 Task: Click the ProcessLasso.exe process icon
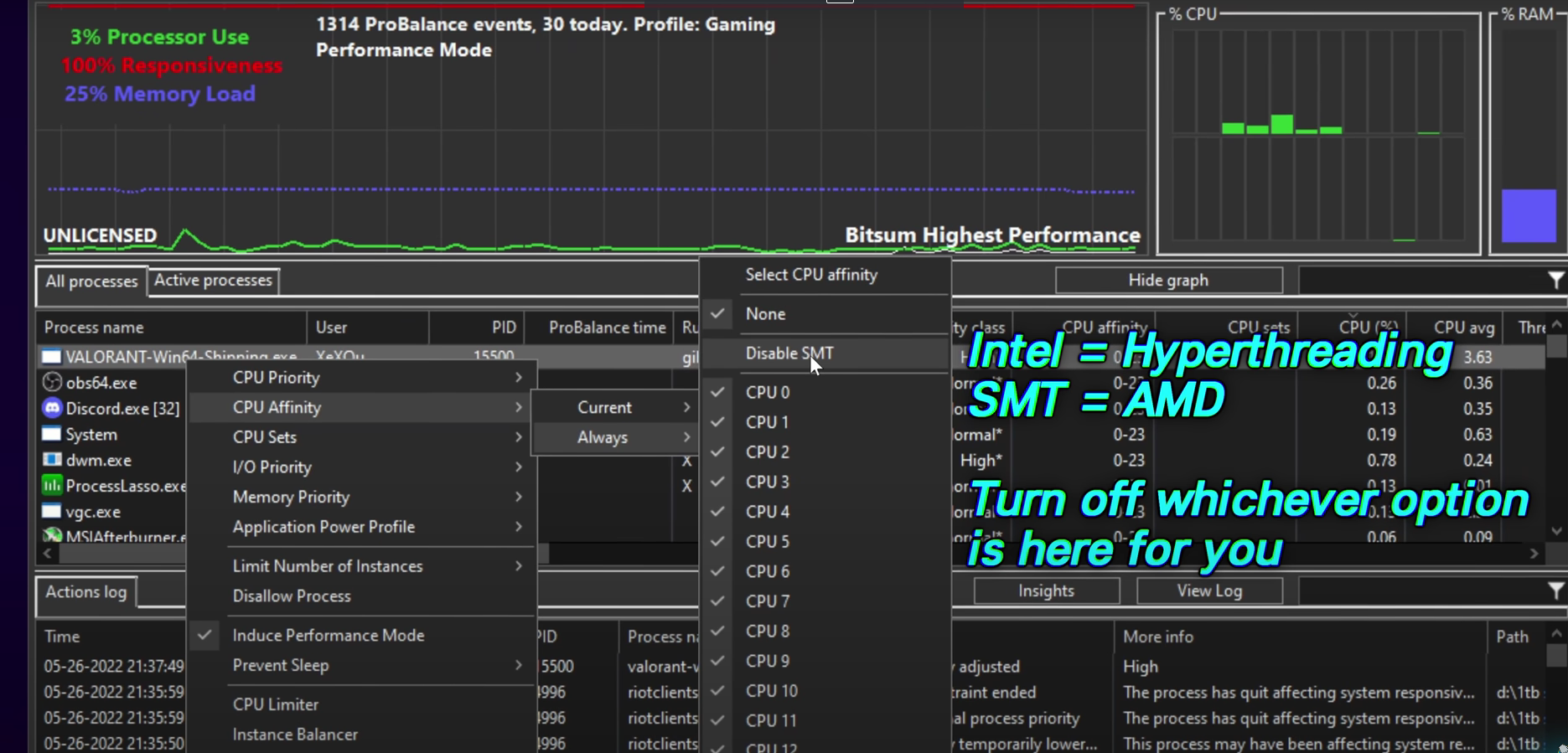(x=52, y=486)
